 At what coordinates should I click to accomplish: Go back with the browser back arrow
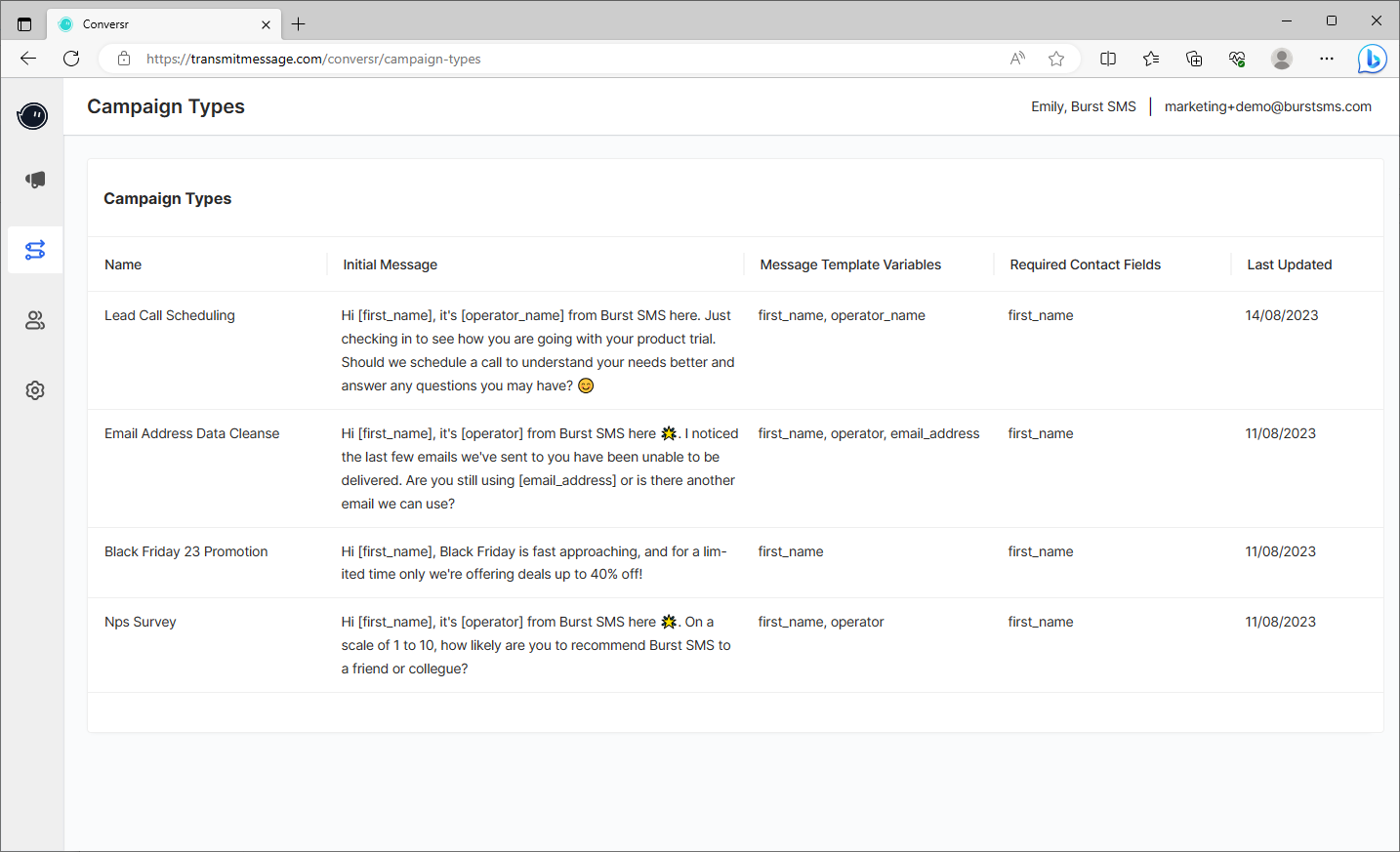tap(28, 59)
